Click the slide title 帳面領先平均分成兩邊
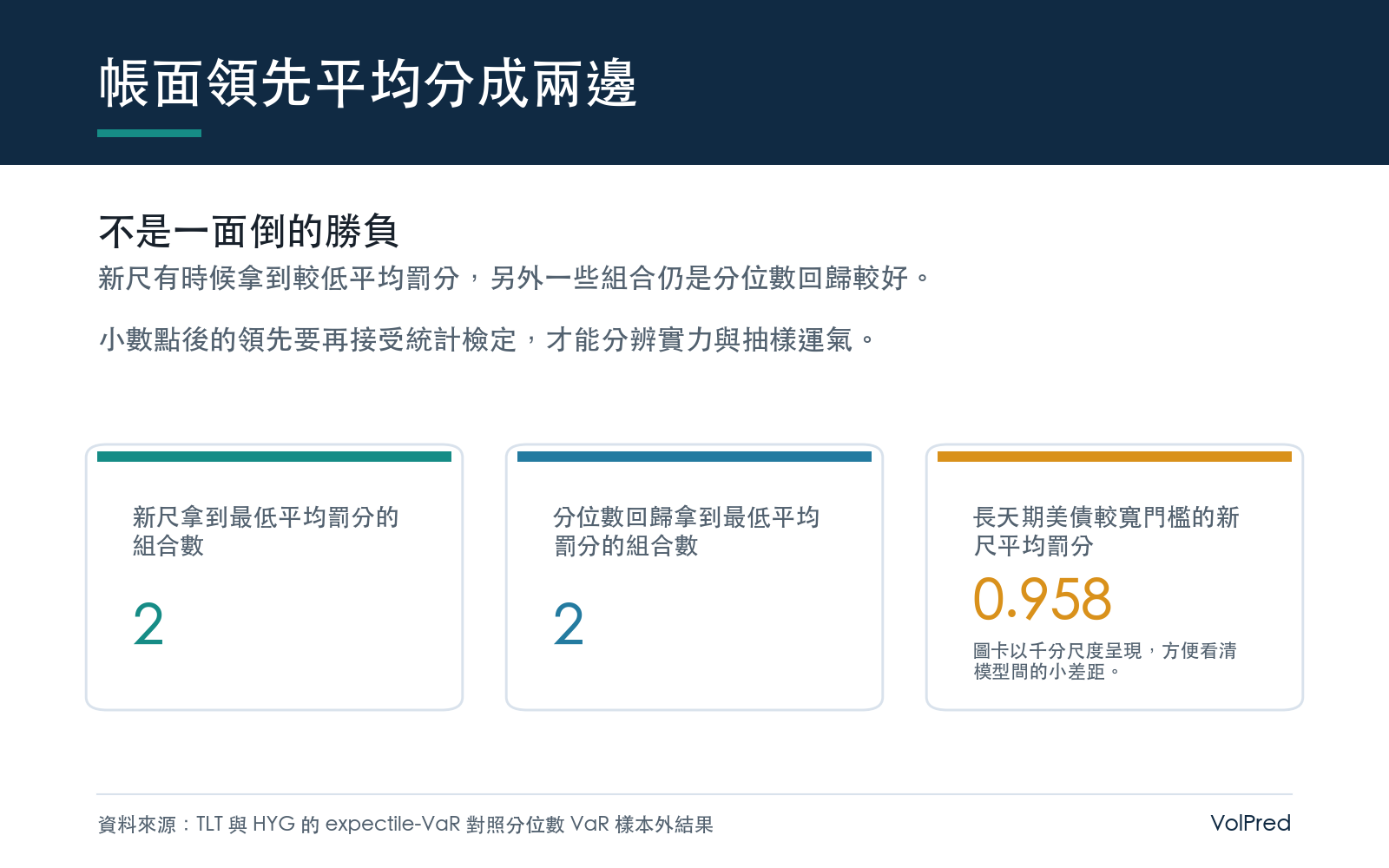 (x=368, y=84)
